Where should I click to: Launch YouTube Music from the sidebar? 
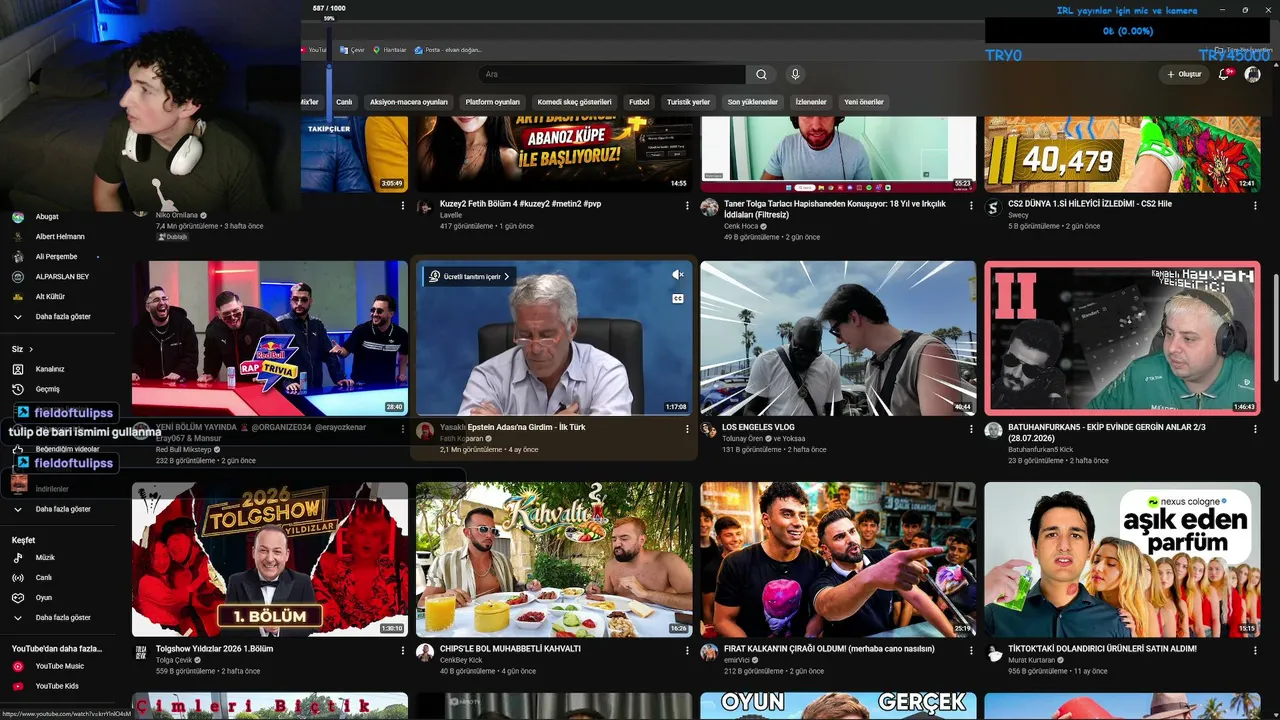(60, 666)
